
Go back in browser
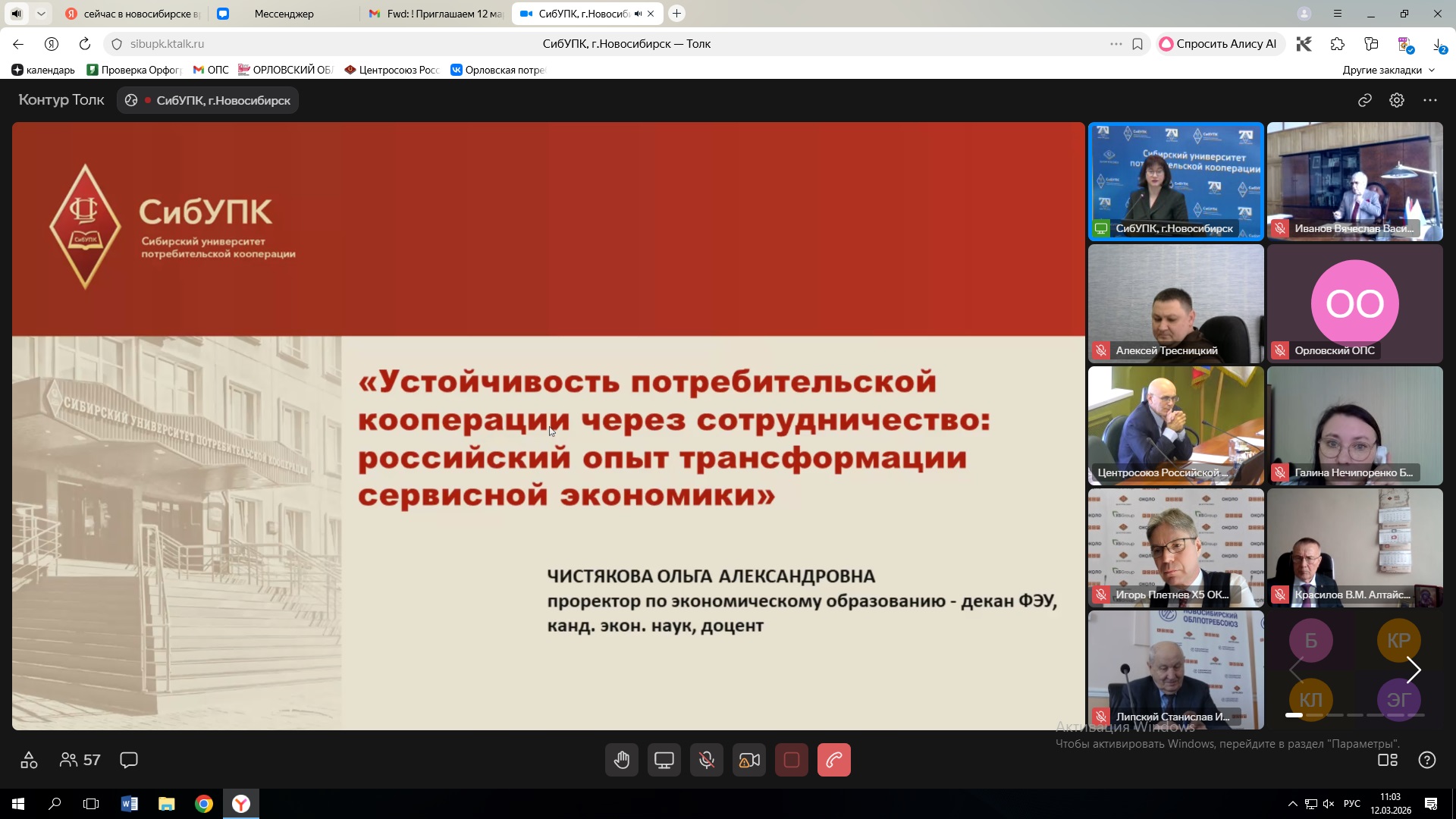click(18, 44)
